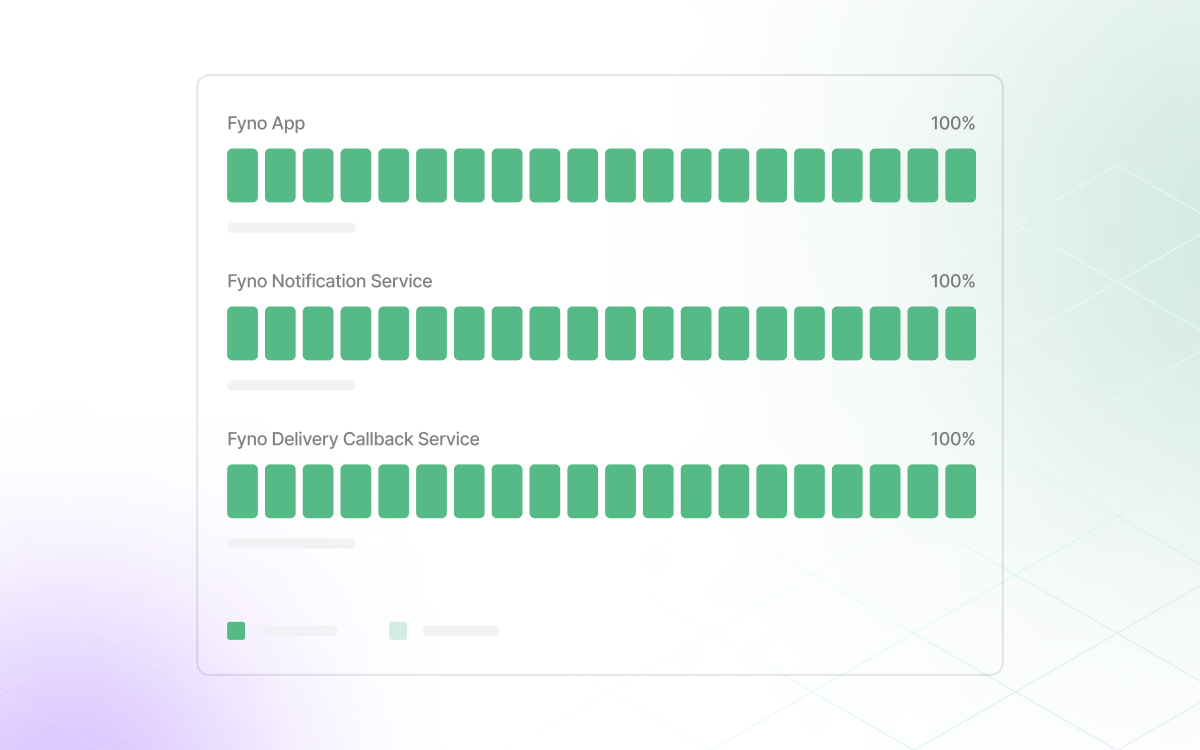
Task: Expand the Fyno Delivery Callback Service timeframe bar
Action: pos(291,543)
